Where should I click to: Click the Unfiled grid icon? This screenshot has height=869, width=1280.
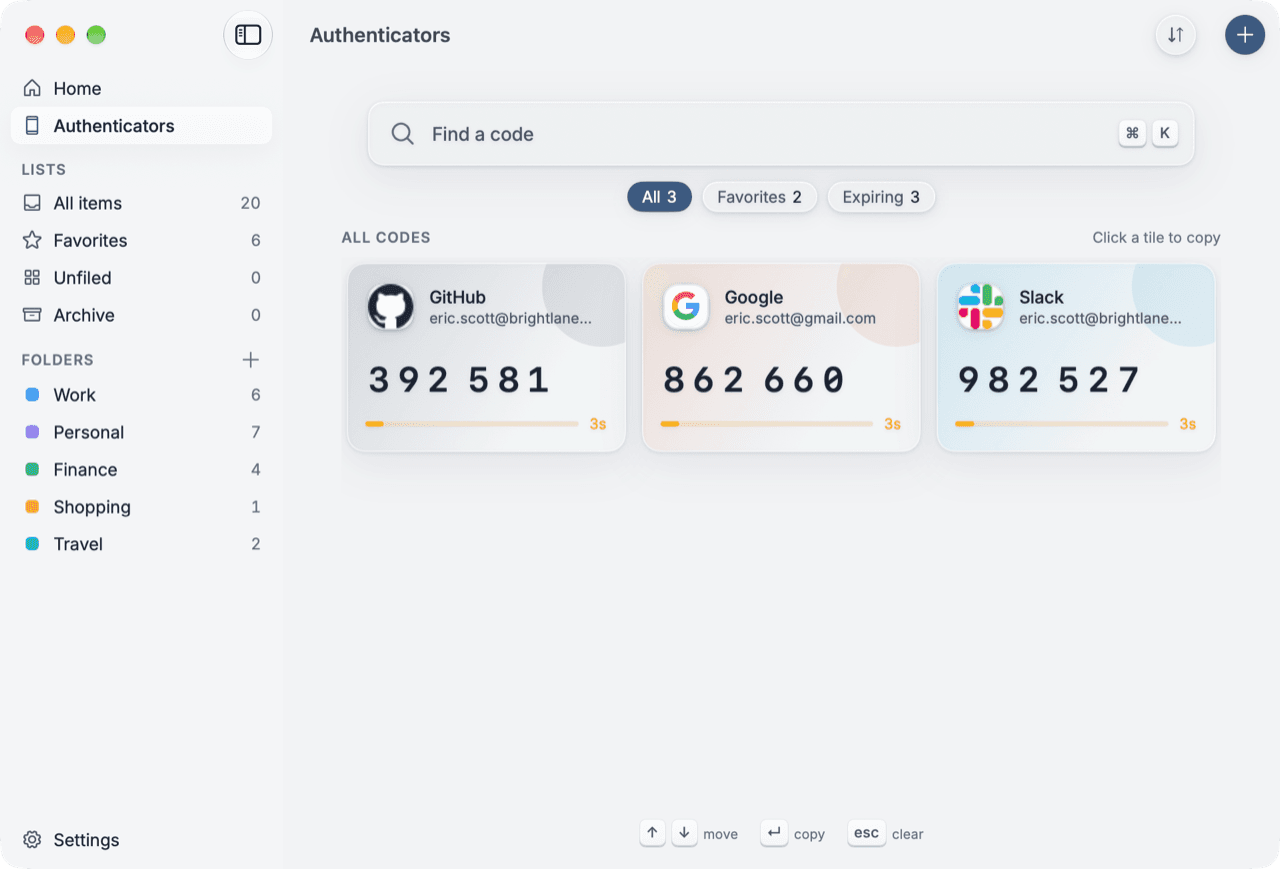click(x=32, y=278)
